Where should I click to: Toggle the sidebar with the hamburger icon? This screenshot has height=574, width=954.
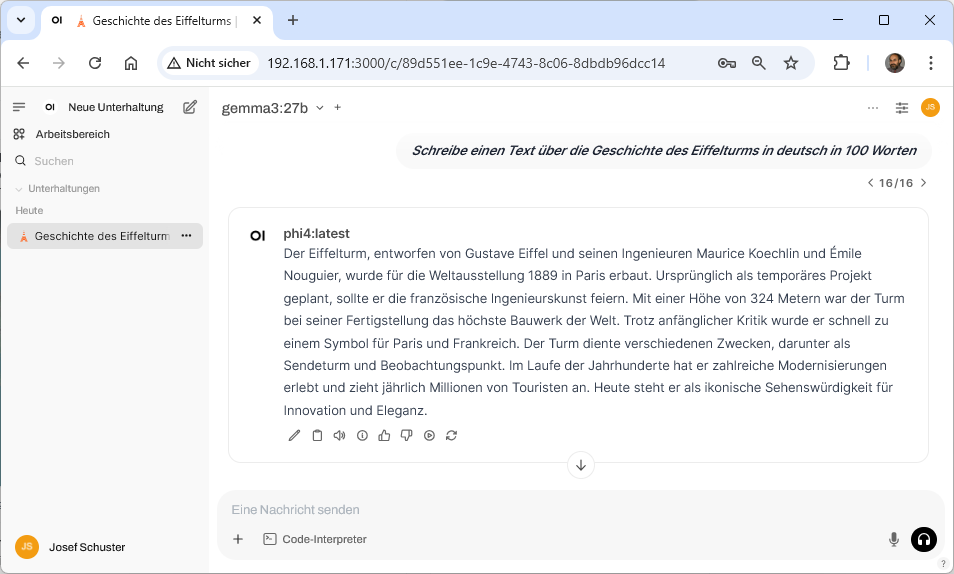19,107
